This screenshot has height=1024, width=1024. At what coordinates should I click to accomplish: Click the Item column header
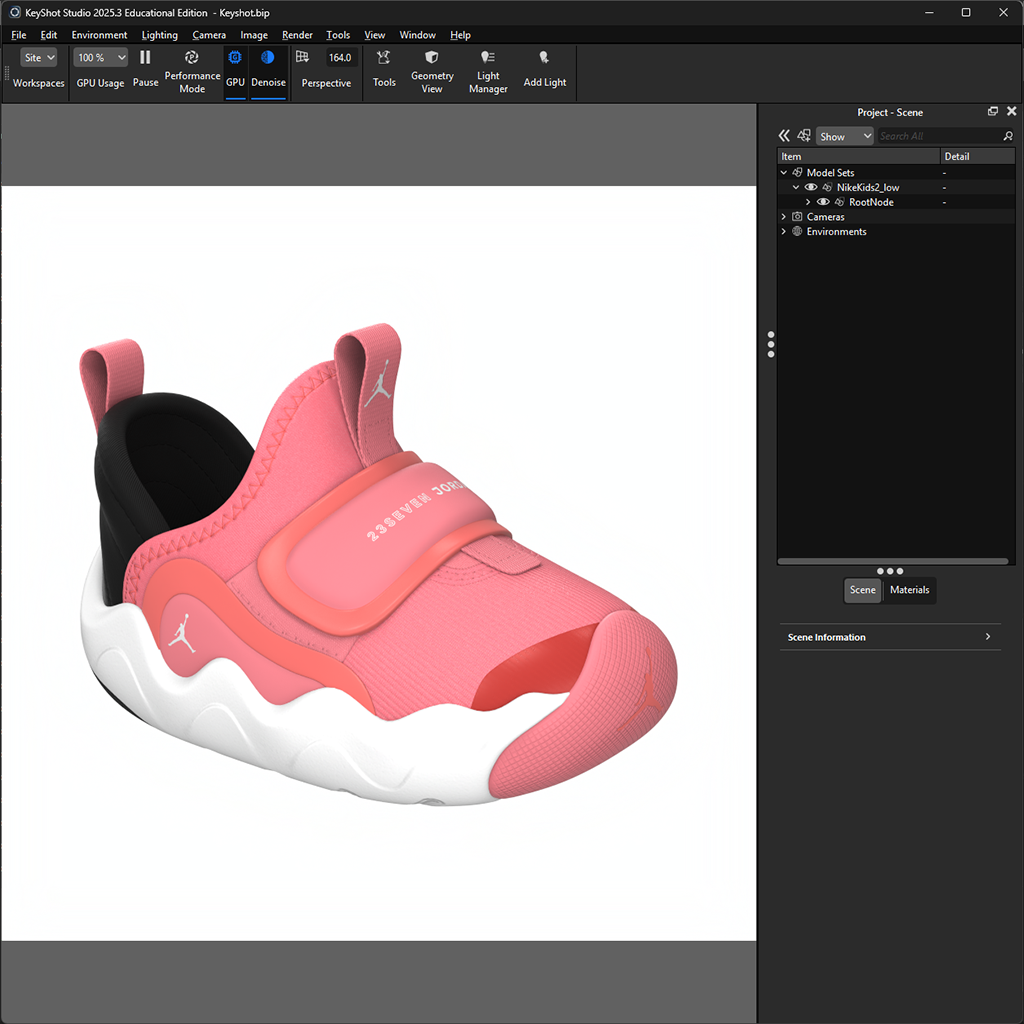coord(859,157)
